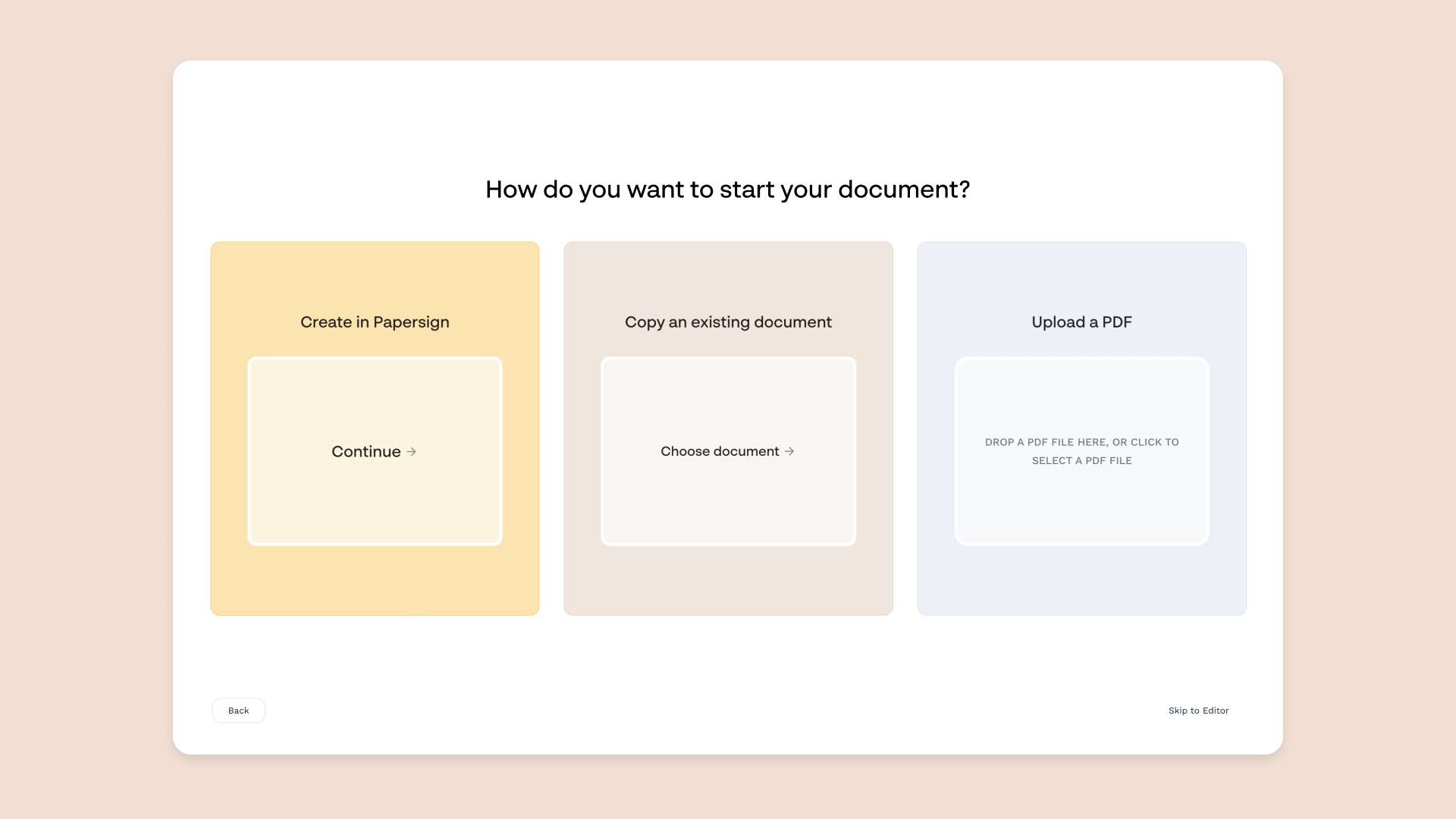Click the Back button
The image size is (1456, 819).
click(238, 711)
